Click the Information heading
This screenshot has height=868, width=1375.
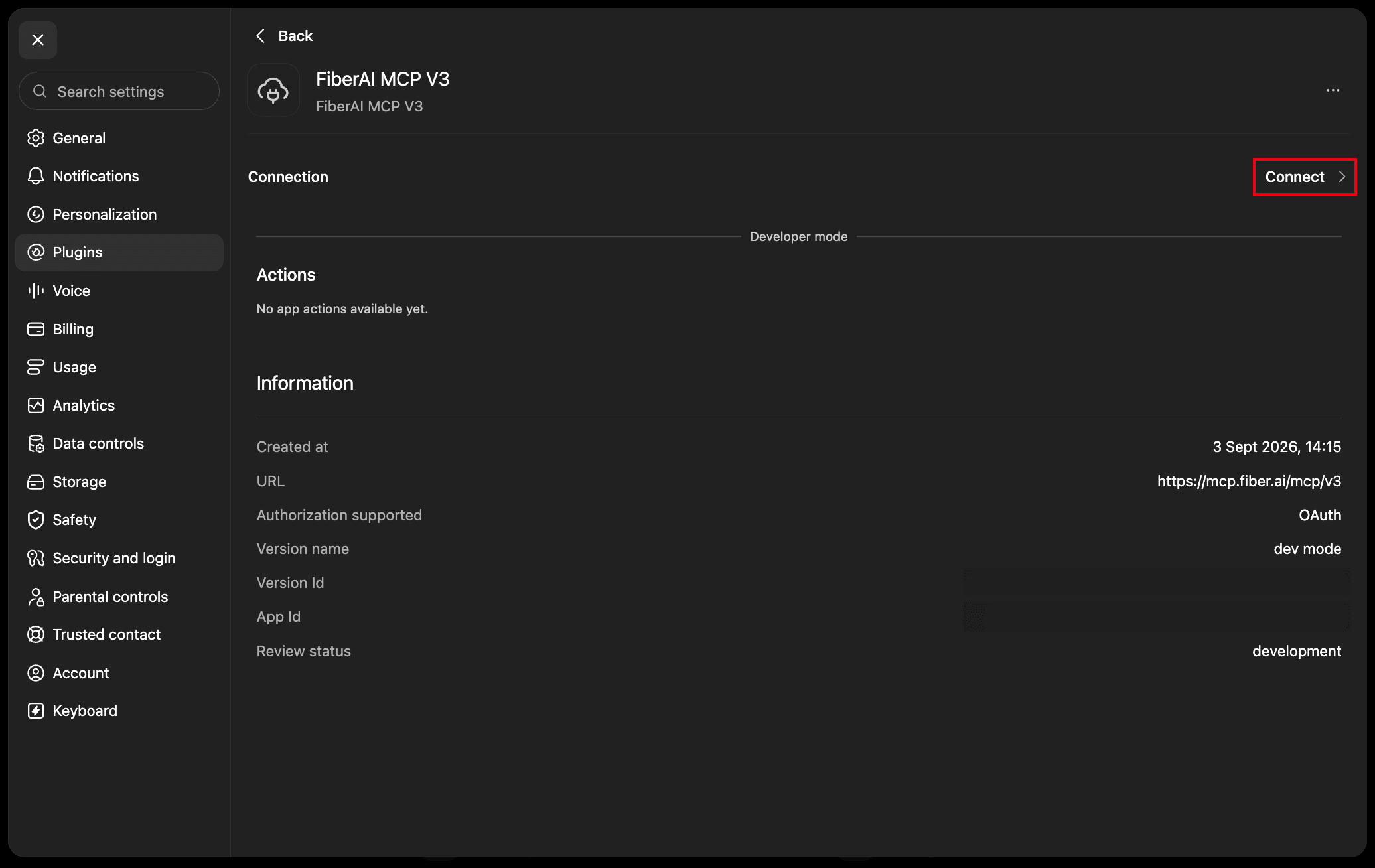point(305,383)
